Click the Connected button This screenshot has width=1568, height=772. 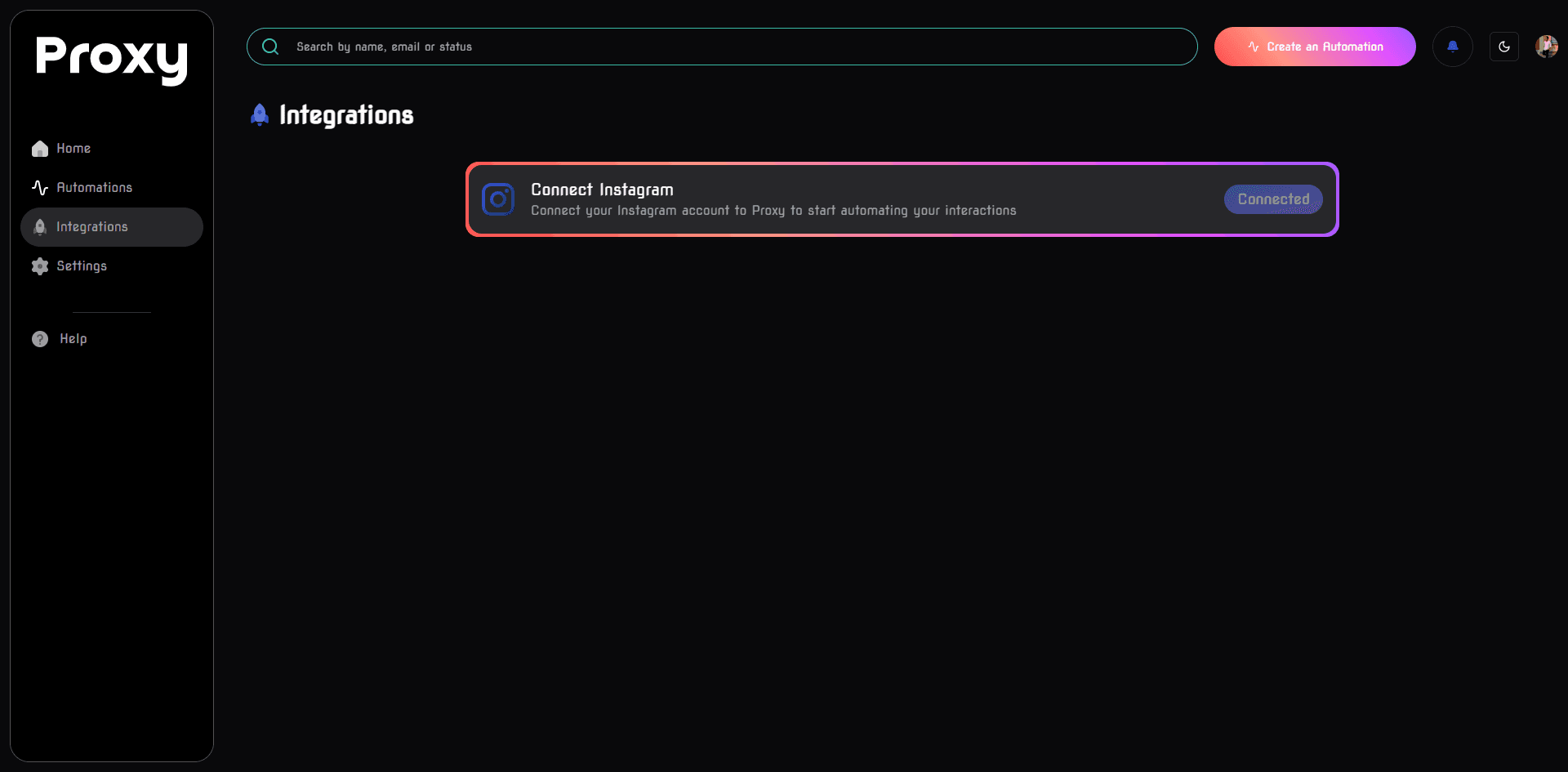point(1272,199)
